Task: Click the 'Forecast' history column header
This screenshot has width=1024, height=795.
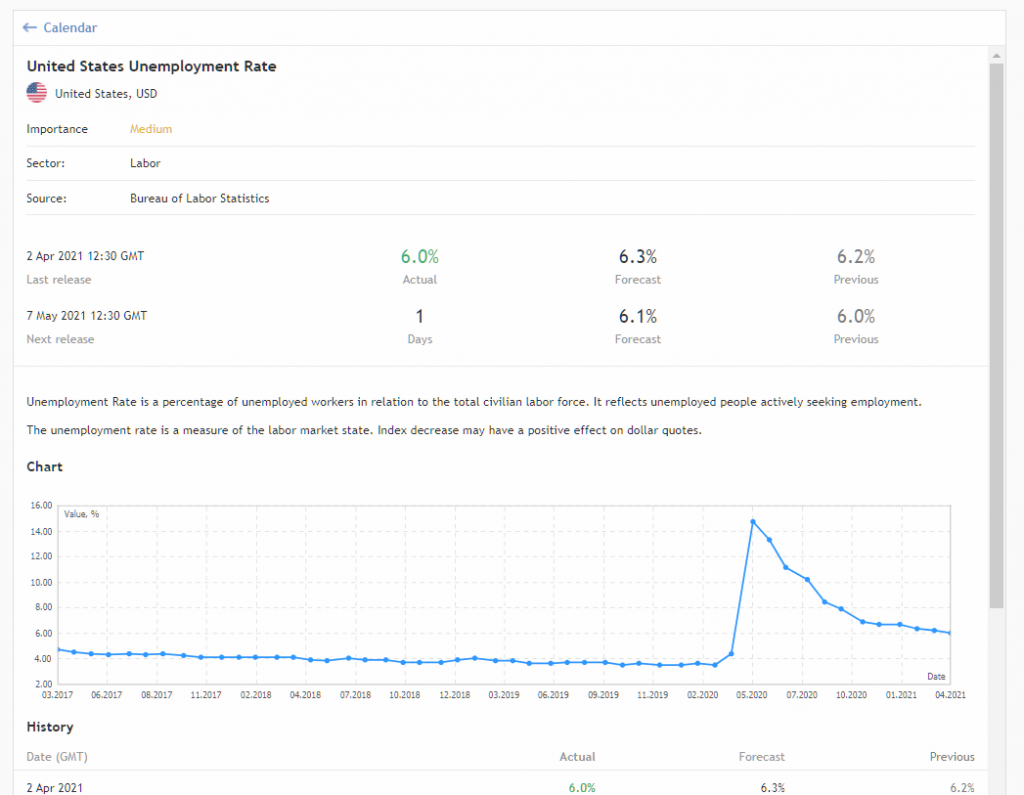Action: pyautogui.click(x=761, y=756)
